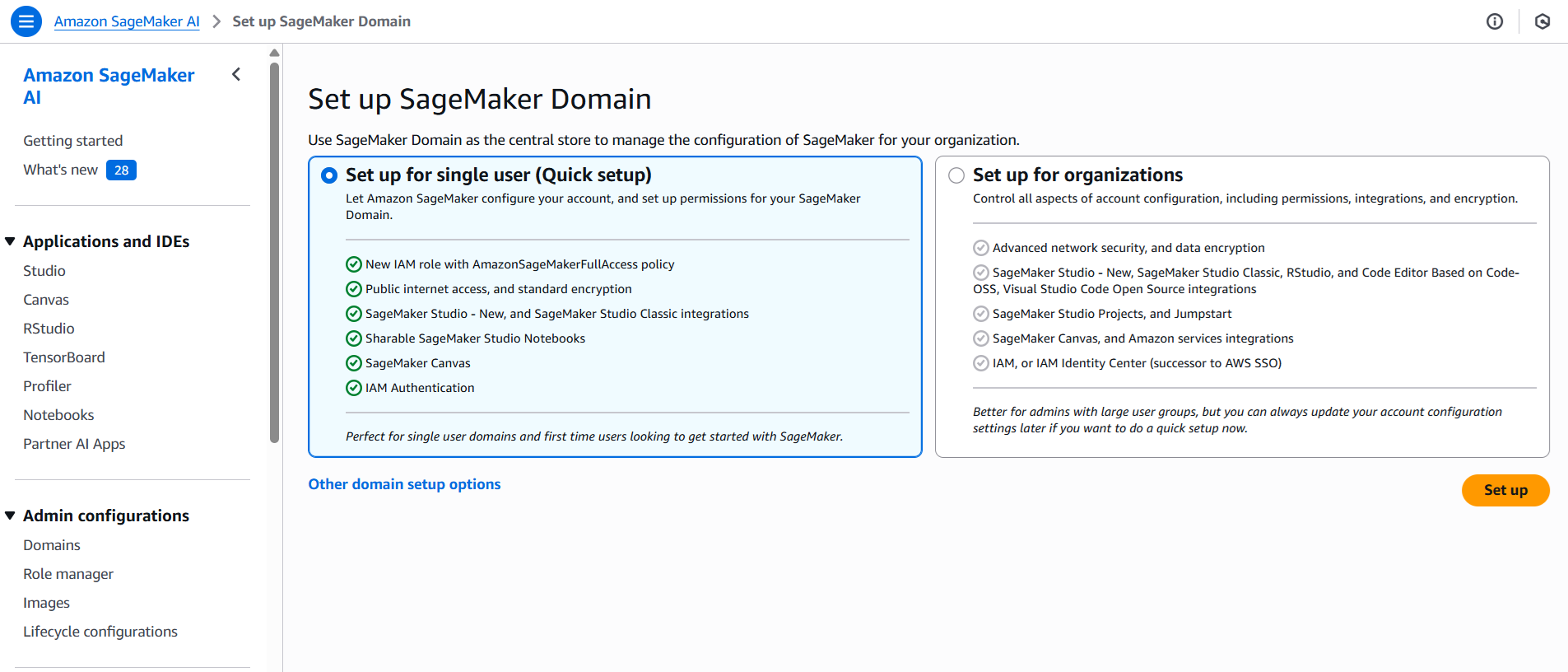Collapse sidebar using the left chevron icon
The image size is (1568, 672).
point(236,75)
